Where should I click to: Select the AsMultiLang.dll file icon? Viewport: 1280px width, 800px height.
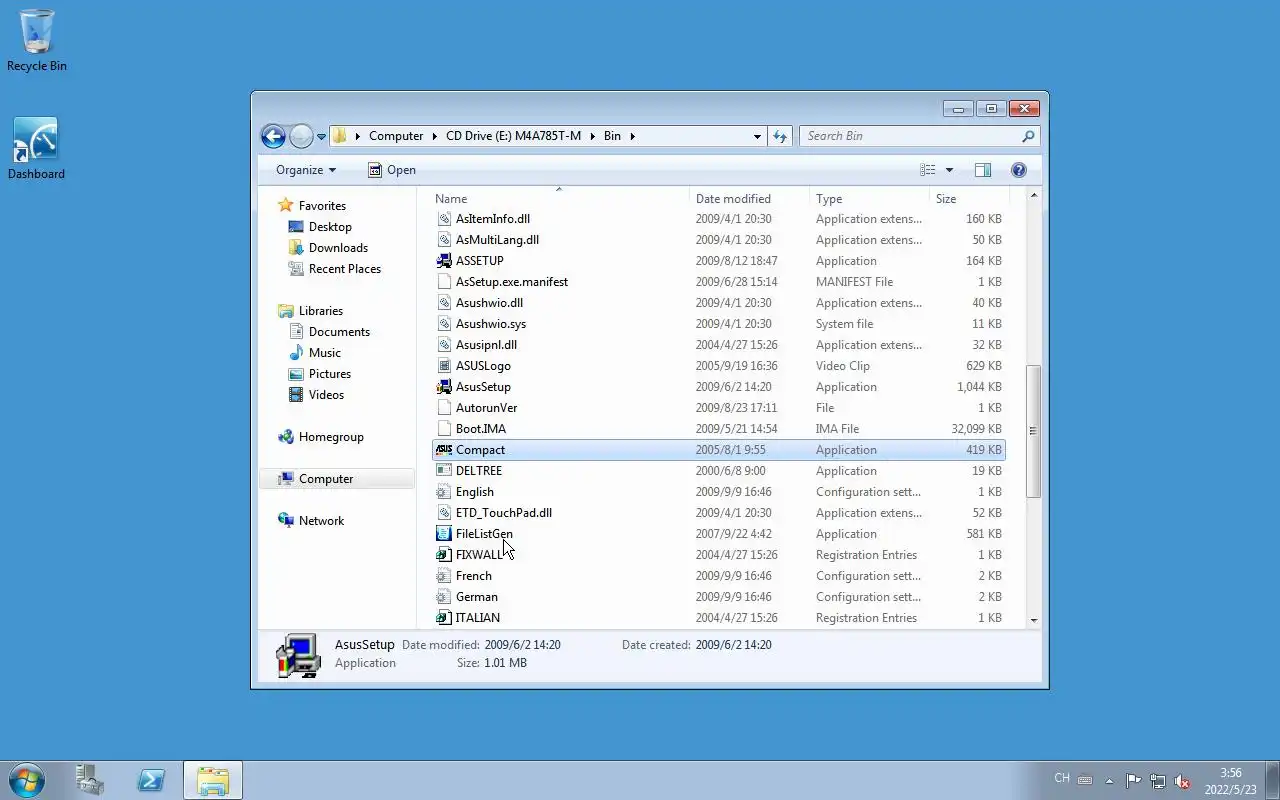pyautogui.click(x=444, y=240)
